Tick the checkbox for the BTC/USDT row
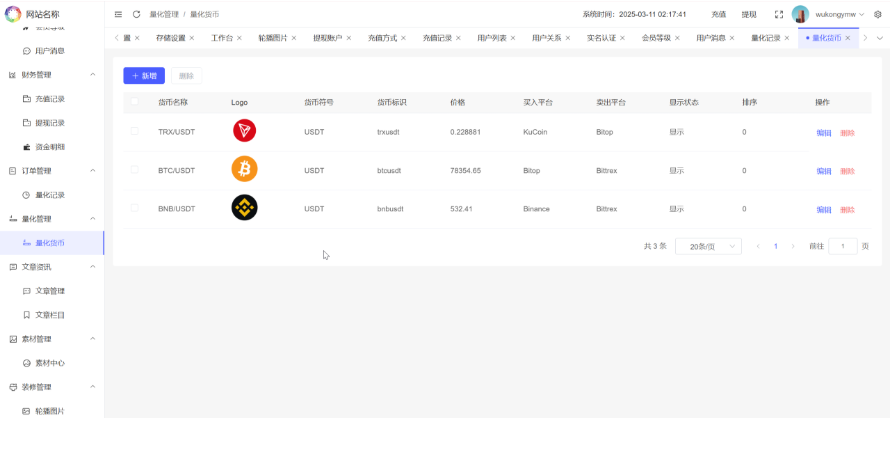 [135, 170]
